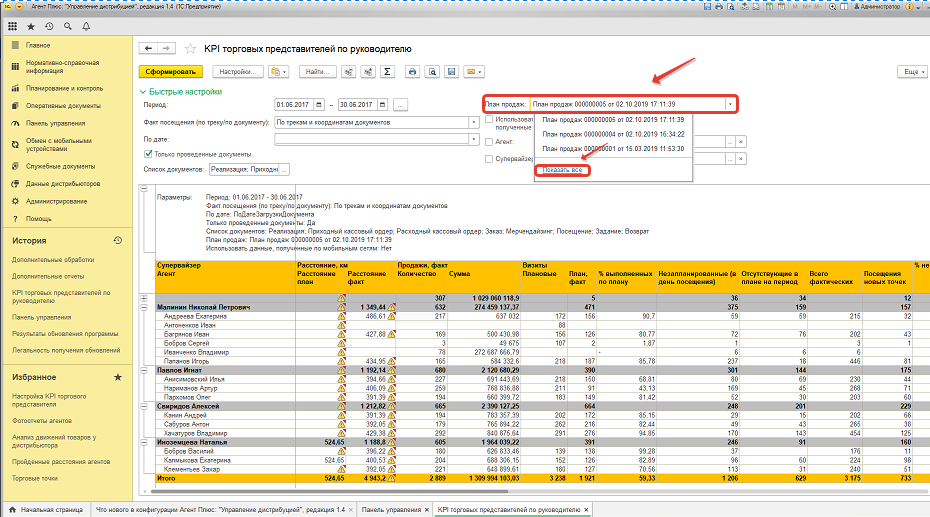Click printer icon in title bar
Image resolution: width=930 pixels, height=517 pixels.
719,7
